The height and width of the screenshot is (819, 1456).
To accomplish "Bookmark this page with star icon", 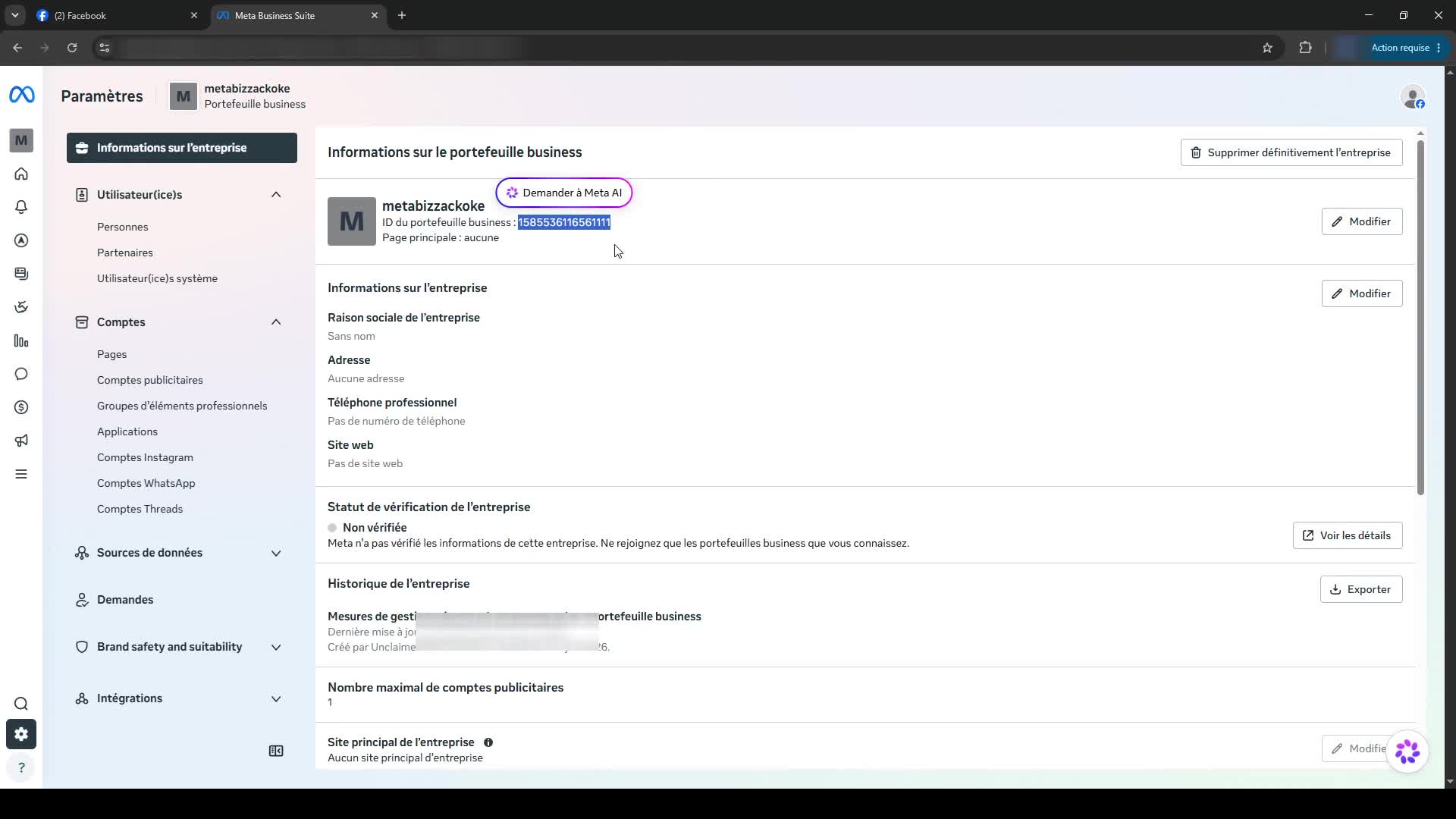I will (x=1267, y=48).
